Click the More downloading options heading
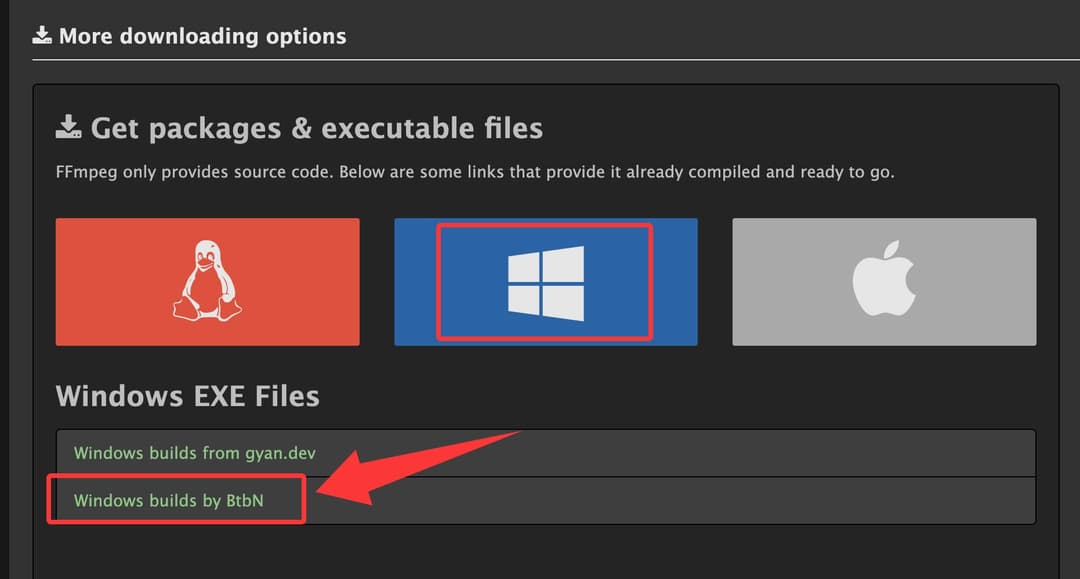1080x579 pixels. pos(202,36)
